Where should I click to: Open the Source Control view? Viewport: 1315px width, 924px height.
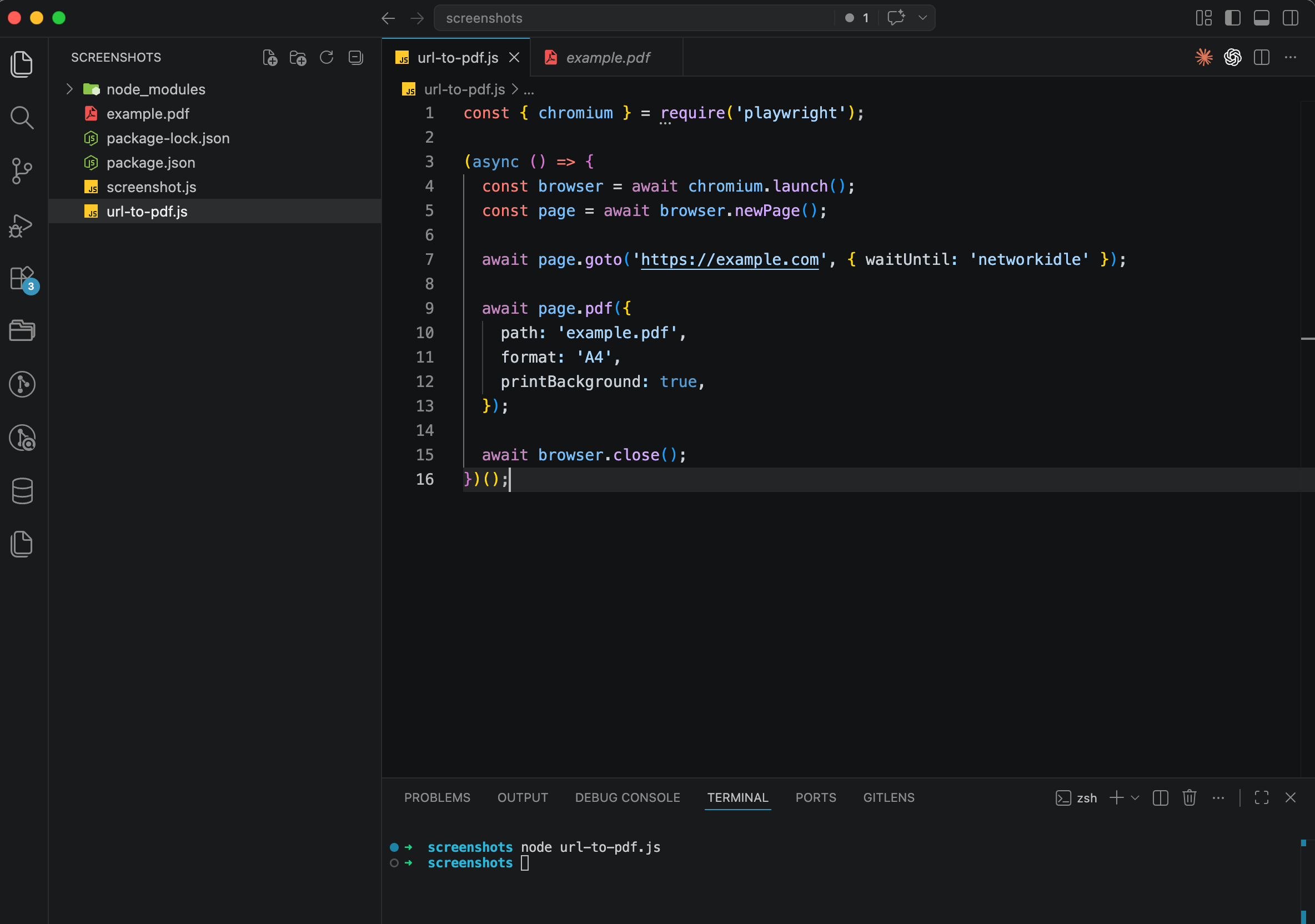point(22,170)
